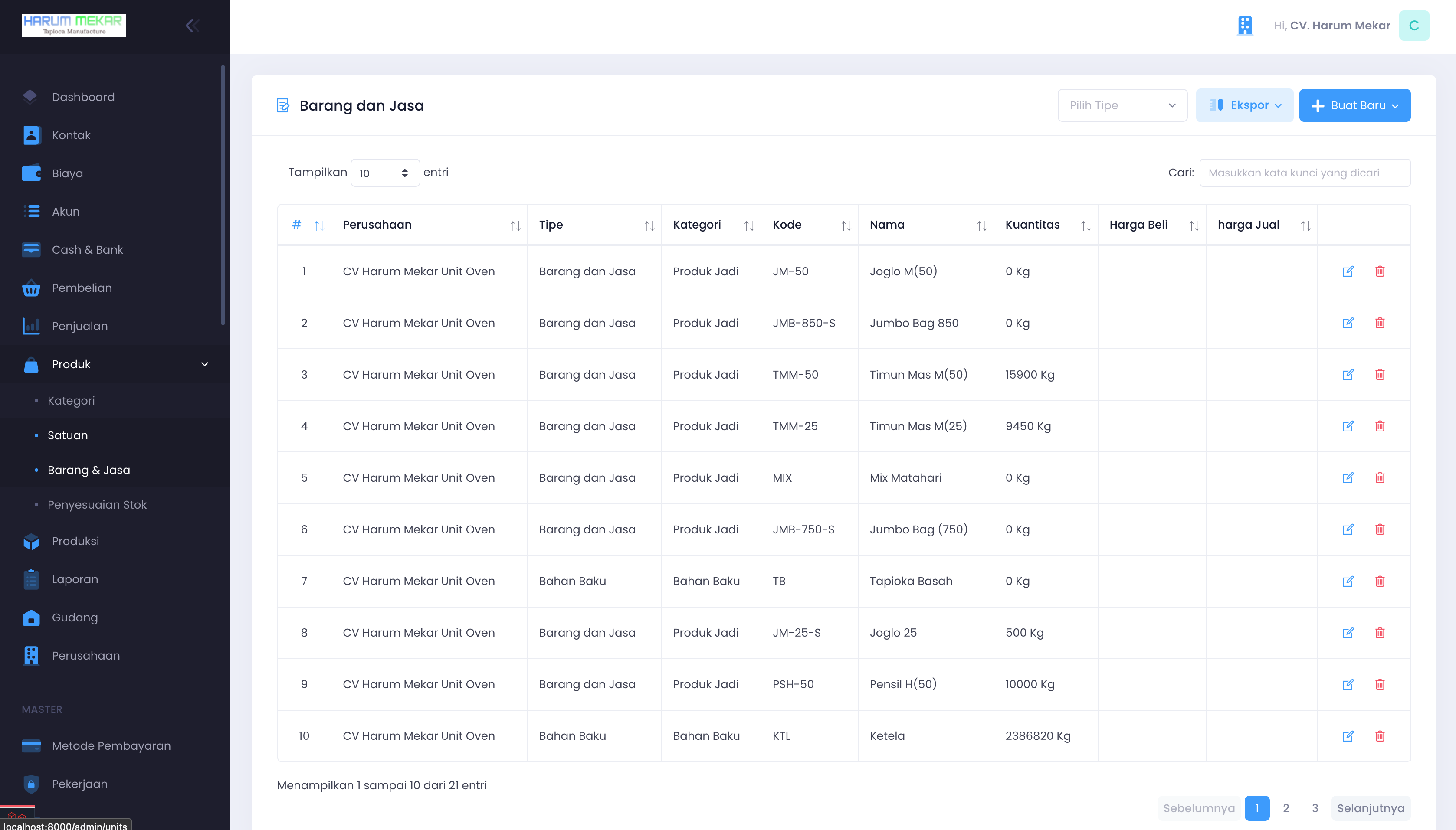Image resolution: width=1456 pixels, height=830 pixels.
Task: Open the Buat Baru dropdown button
Action: pyautogui.click(x=1354, y=105)
